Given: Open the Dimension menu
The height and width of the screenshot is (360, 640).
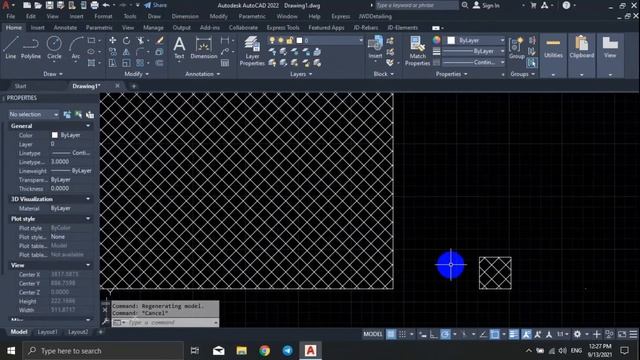Looking at the screenshot, I should (x=185, y=16).
